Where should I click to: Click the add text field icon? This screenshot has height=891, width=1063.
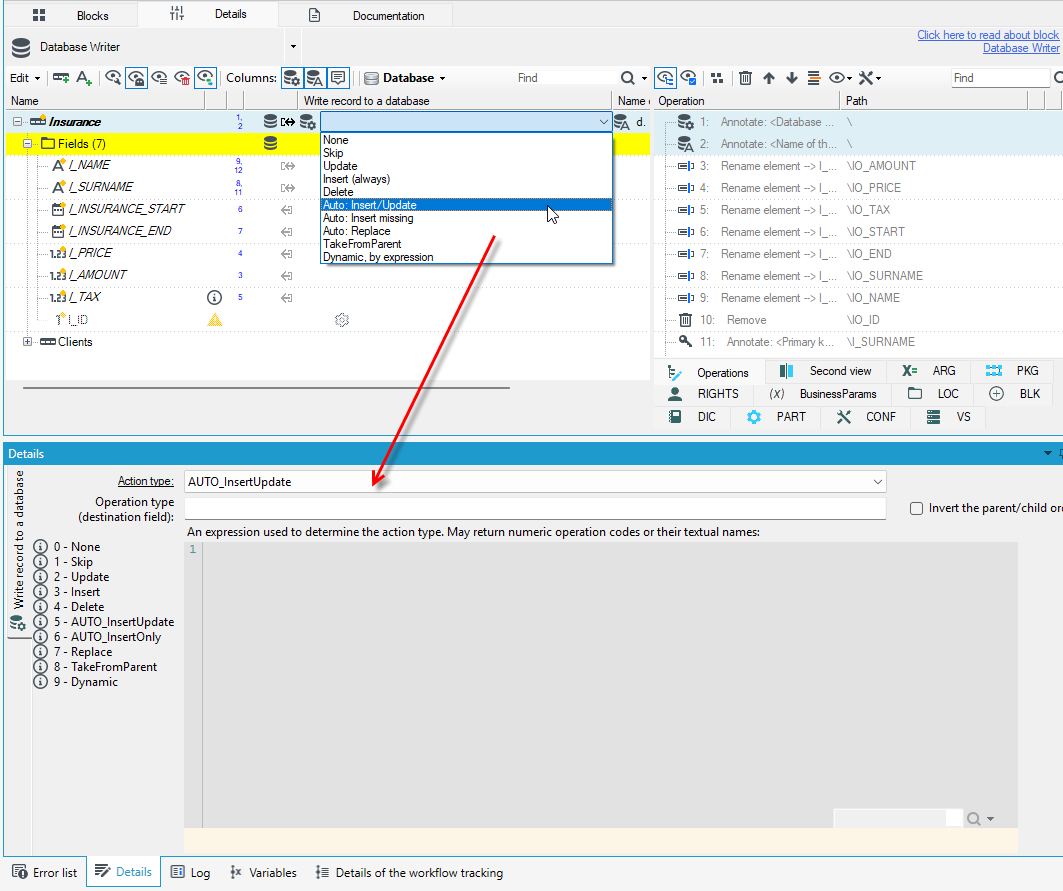pos(84,78)
